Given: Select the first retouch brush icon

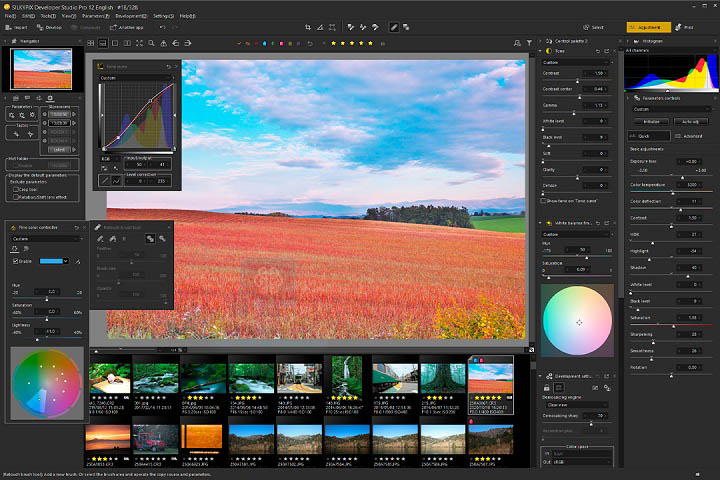Looking at the screenshot, I should tap(100, 238).
